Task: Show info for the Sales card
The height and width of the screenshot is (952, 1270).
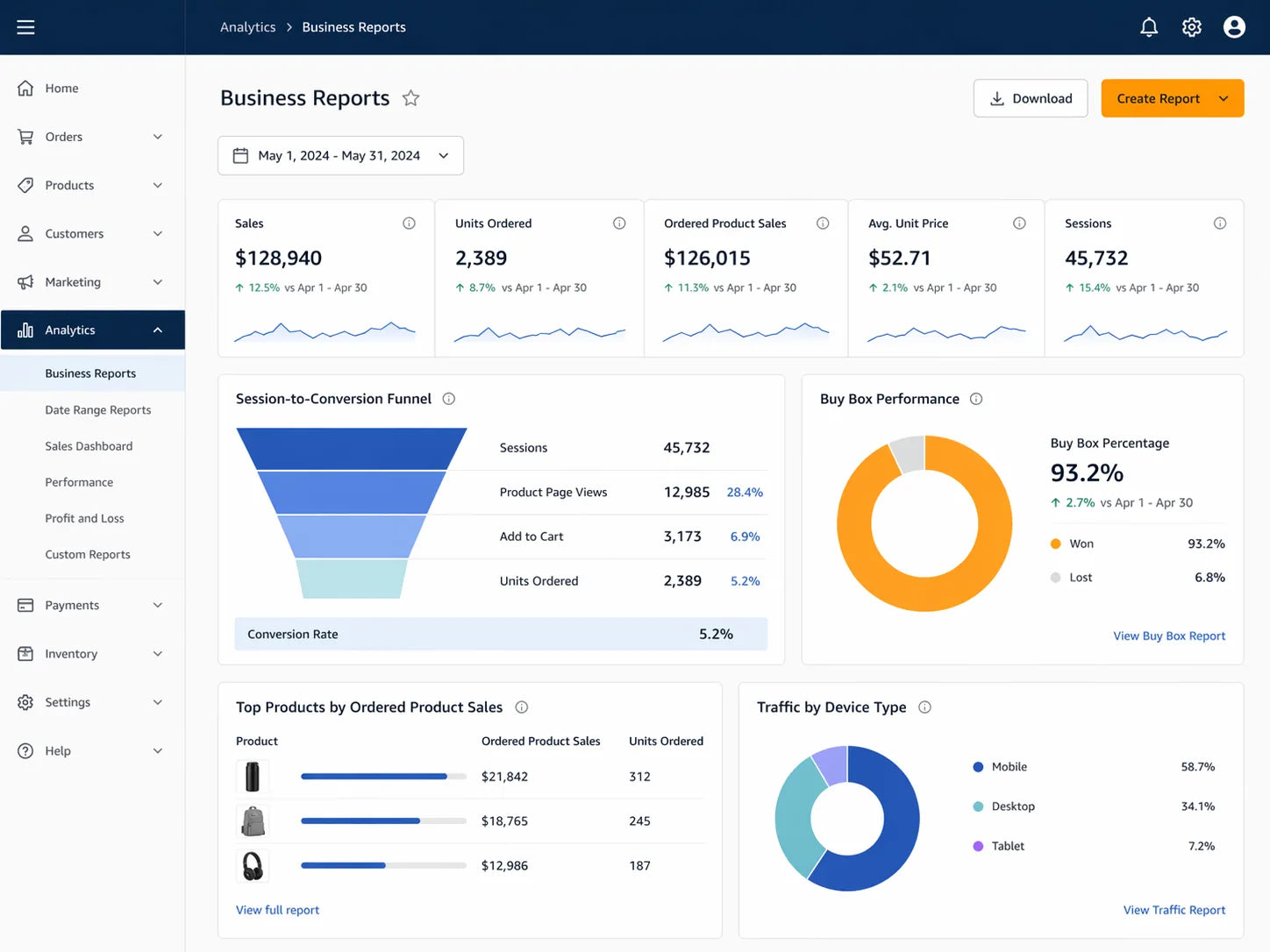Action: 409,224
